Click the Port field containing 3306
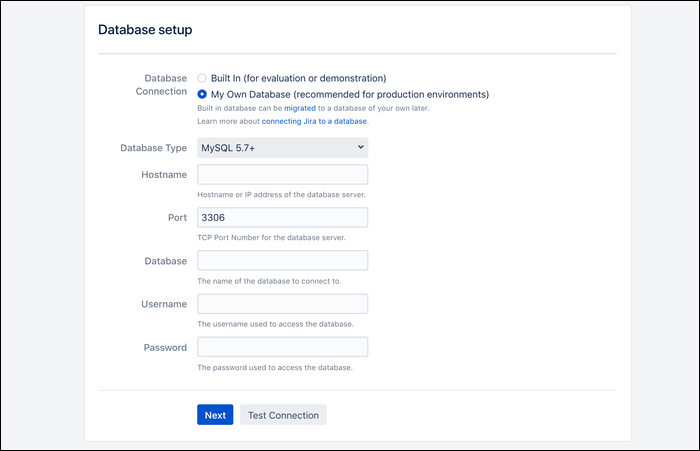Viewport: 700px width, 451px height. pos(283,217)
